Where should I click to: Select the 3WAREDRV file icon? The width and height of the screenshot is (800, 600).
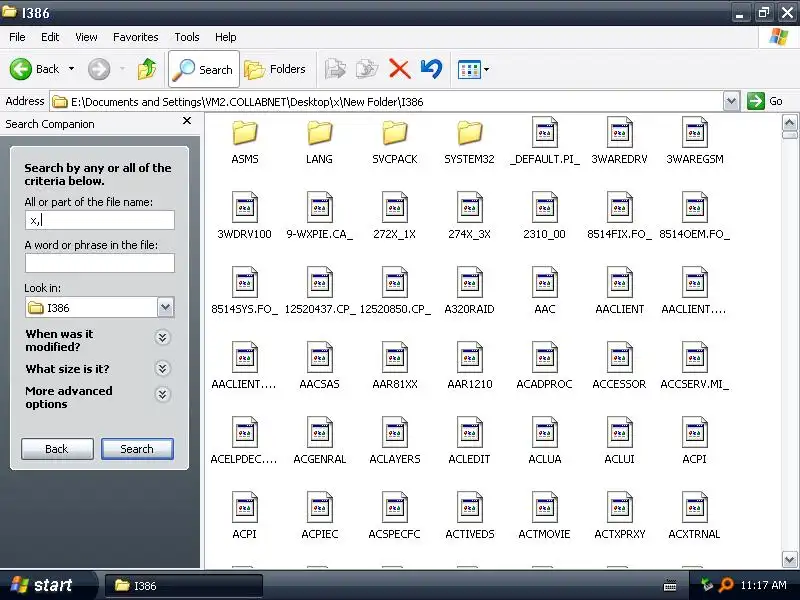620,132
